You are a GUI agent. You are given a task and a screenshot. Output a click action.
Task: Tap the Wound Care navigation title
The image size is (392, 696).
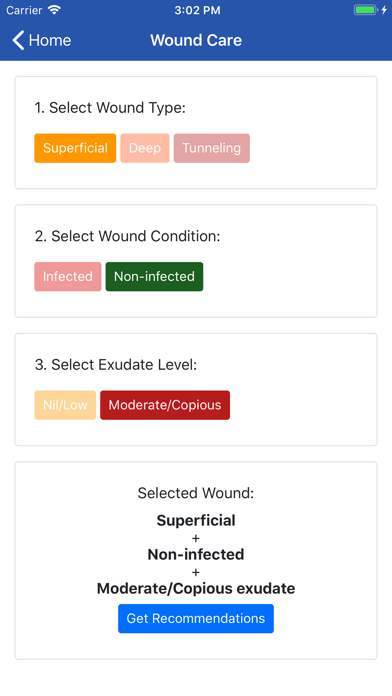point(196,40)
